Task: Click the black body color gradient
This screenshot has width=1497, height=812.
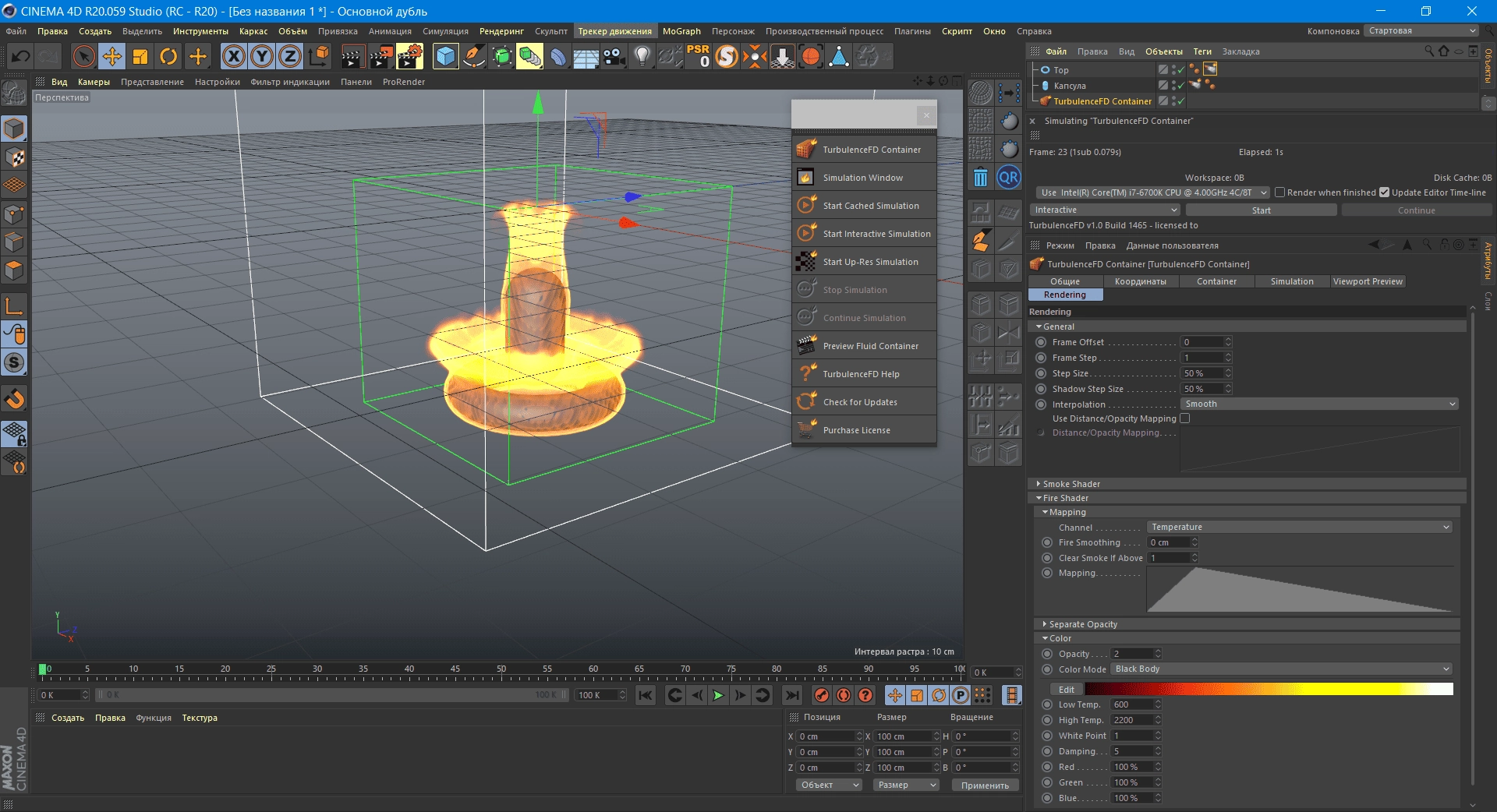Action: click(x=1269, y=689)
